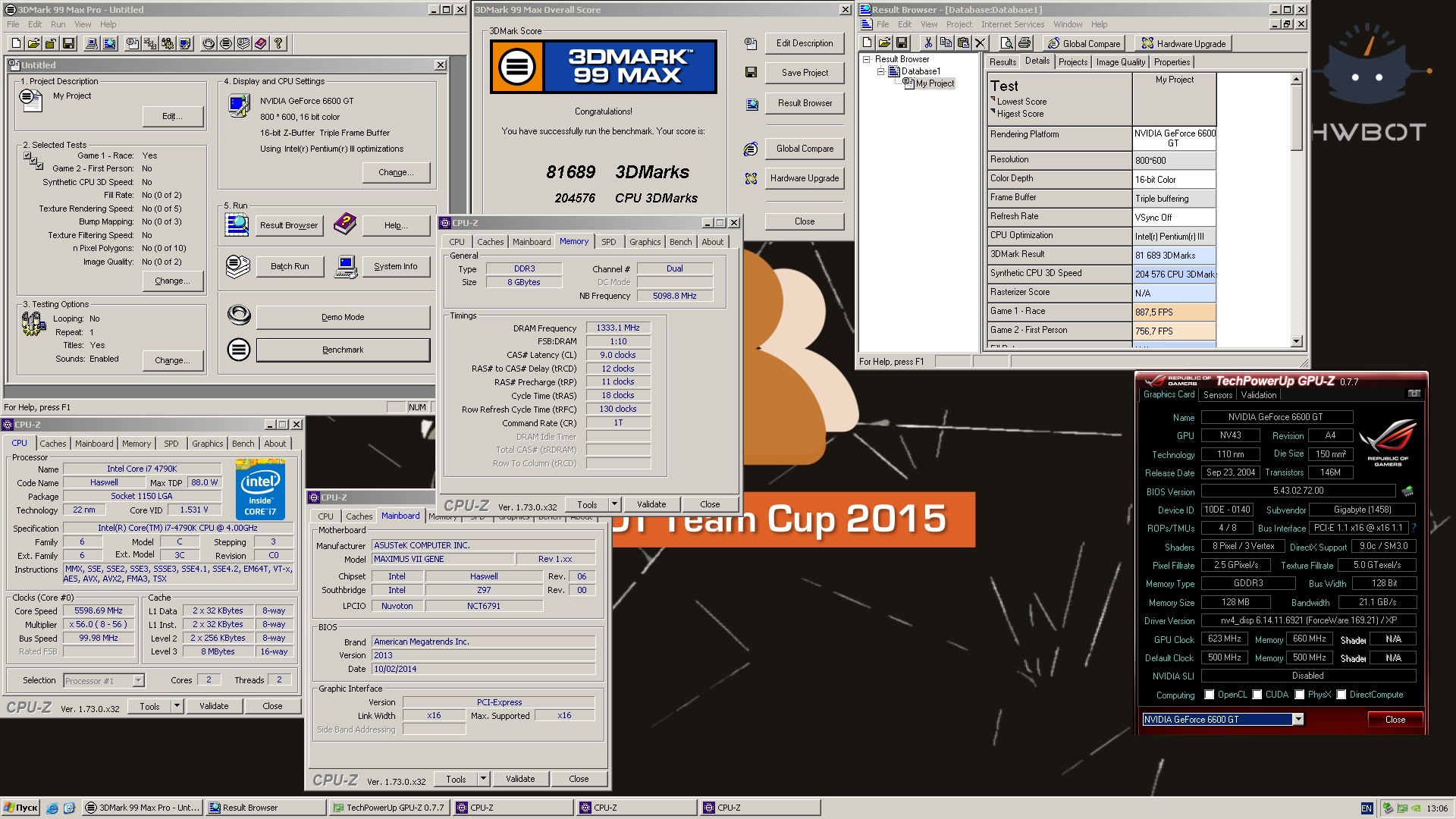Switch to Image Quality tab in Result Browser
Screen dimensions: 1456x819
[1120, 62]
